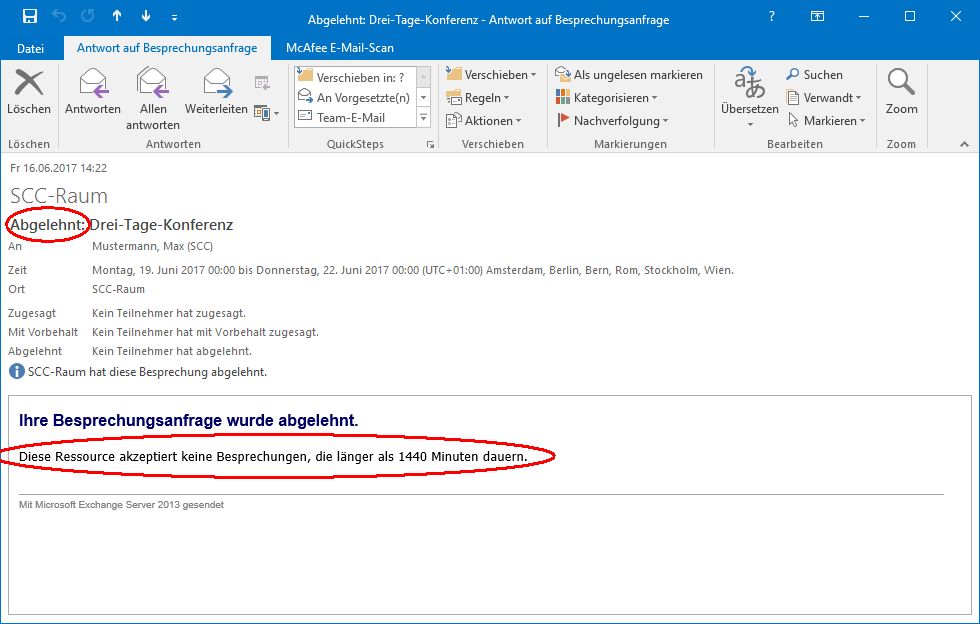Click the date Fr 16.06.2017 14:22
The image size is (980, 624).
click(x=59, y=168)
